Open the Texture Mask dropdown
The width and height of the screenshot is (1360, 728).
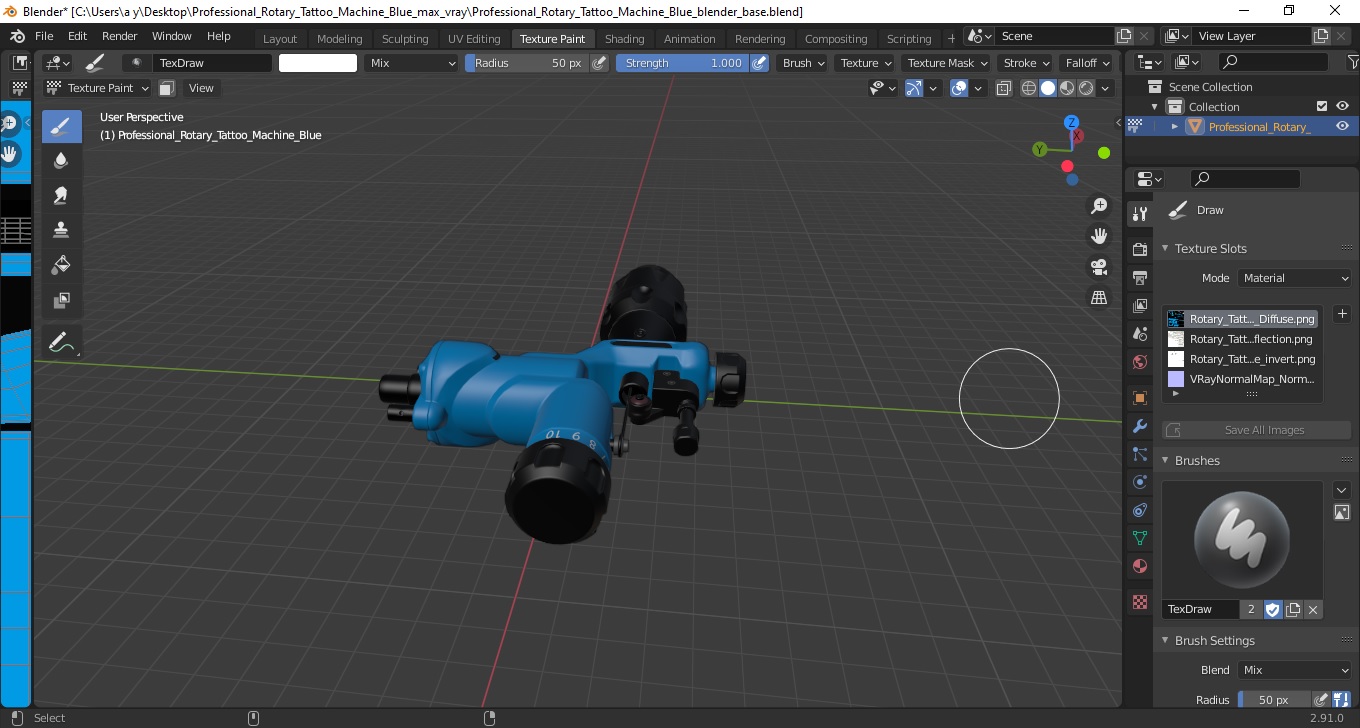click(x=946, y=62)
